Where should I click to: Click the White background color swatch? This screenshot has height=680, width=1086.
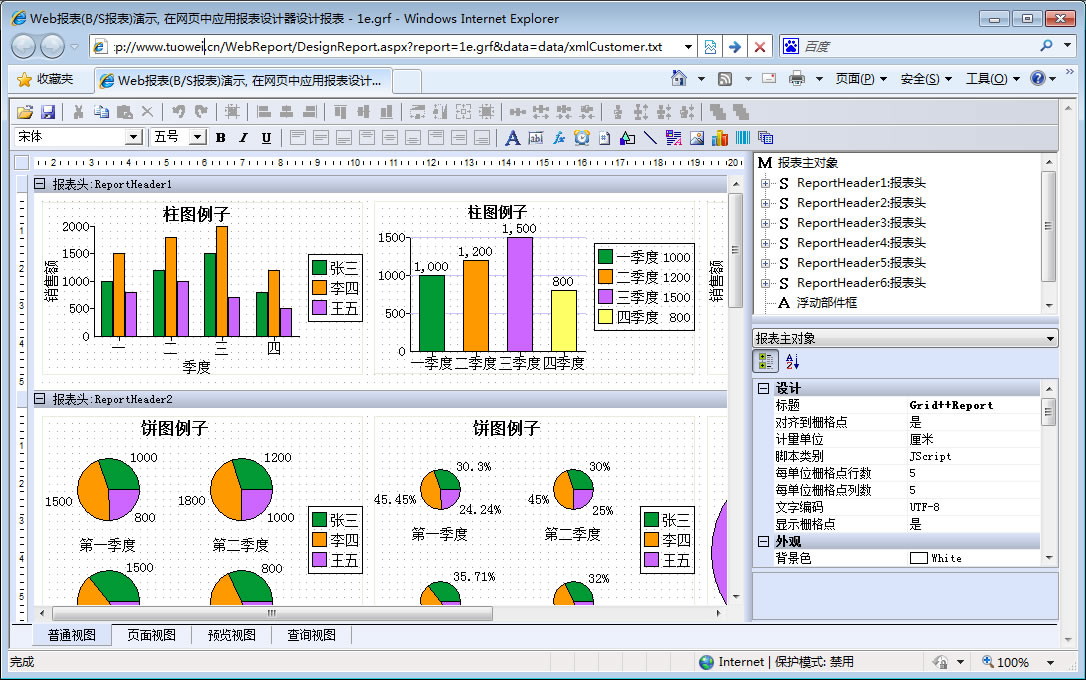click(x=918, y=558)
